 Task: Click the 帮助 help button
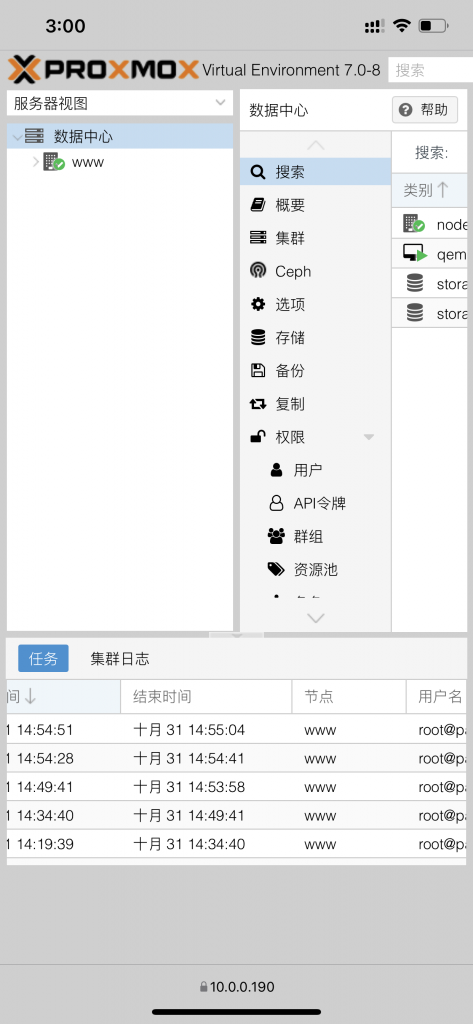point(425,110)
